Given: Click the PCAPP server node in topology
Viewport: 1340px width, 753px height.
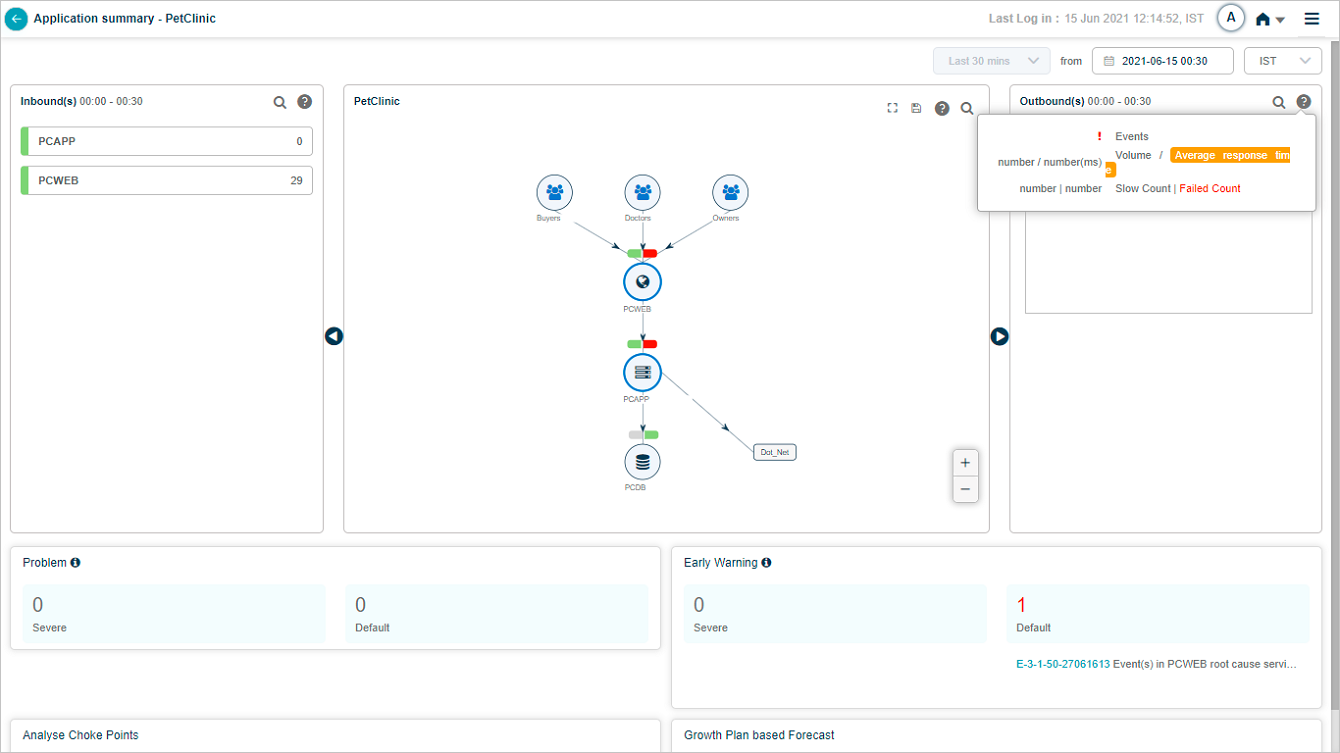Looking at the screenshot, I should tap(642, 372).
